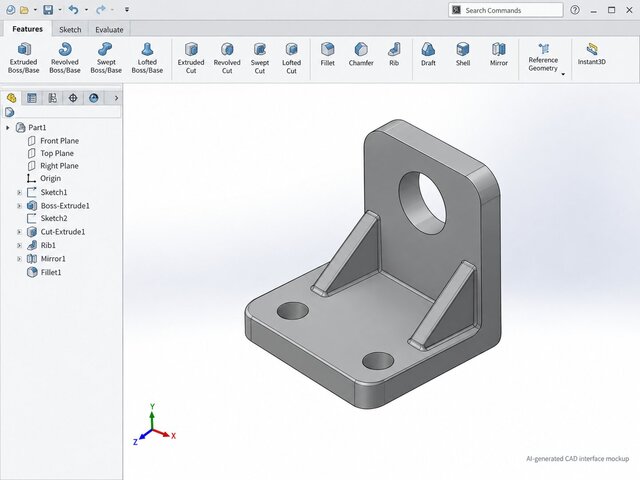Image resolution: width=640 pixels, height=480 pixels.
Task: Open the DisplayManager sphere tab
Action: 94,98
